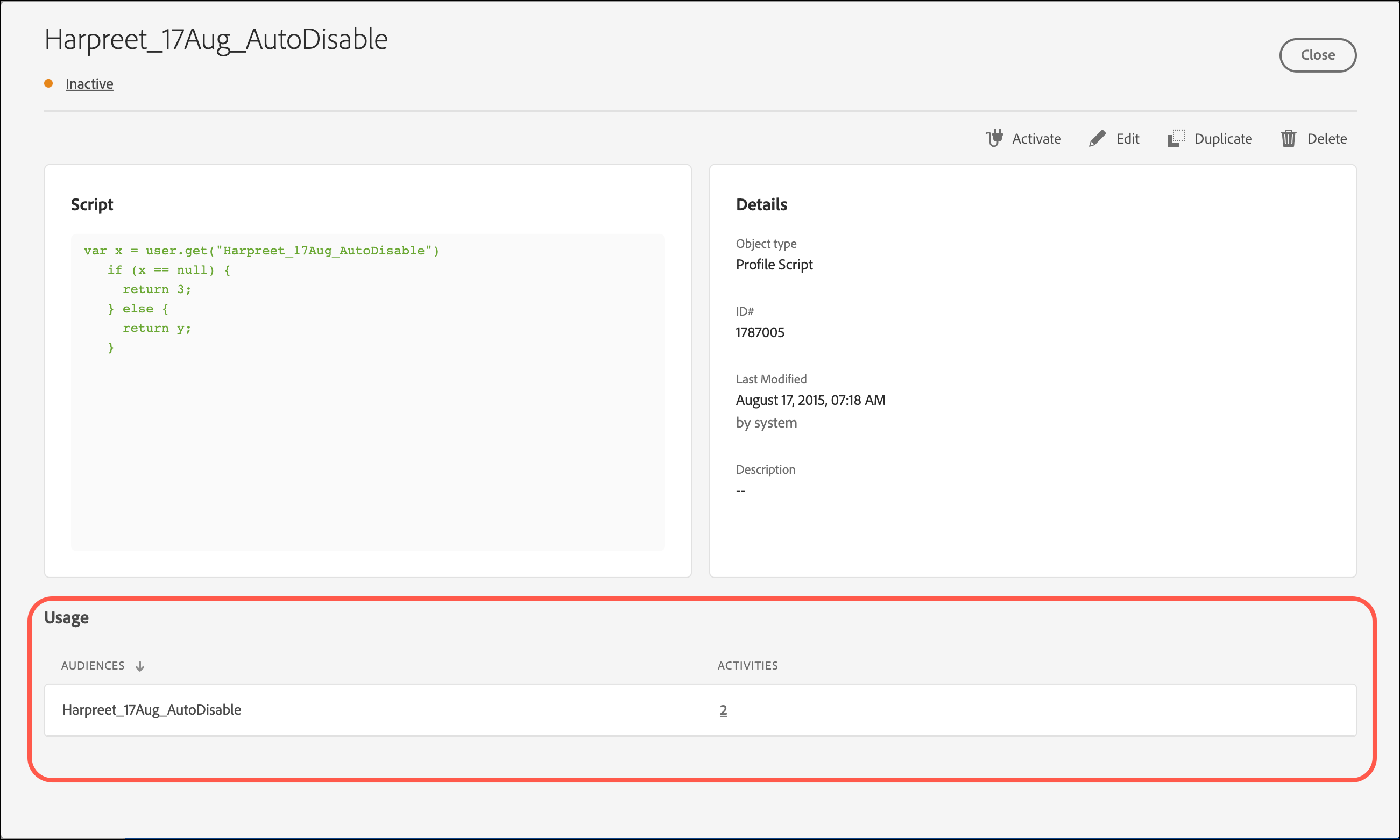The image size is (1400, 840).
Task: Click the Activate plug icon
Action: (994, 138)
